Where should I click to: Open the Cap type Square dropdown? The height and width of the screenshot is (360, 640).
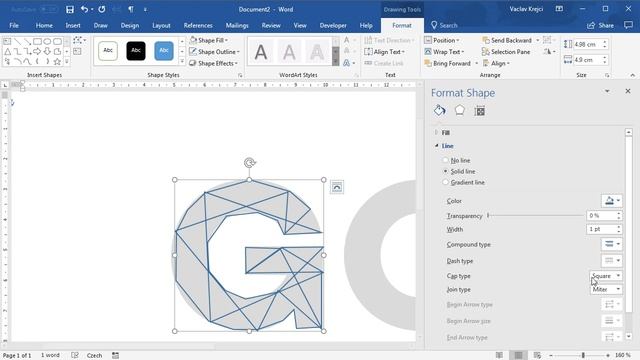pos(606,276)
